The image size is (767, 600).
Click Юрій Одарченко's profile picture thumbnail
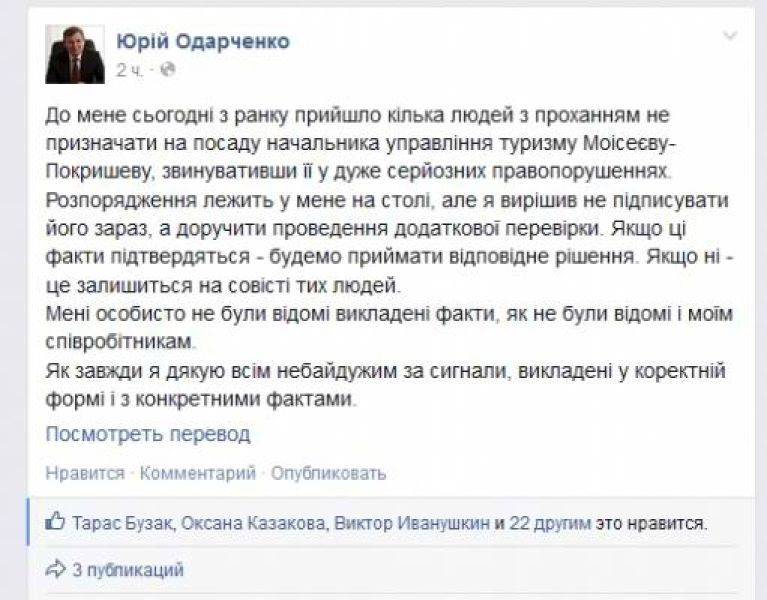coord(75,54)
